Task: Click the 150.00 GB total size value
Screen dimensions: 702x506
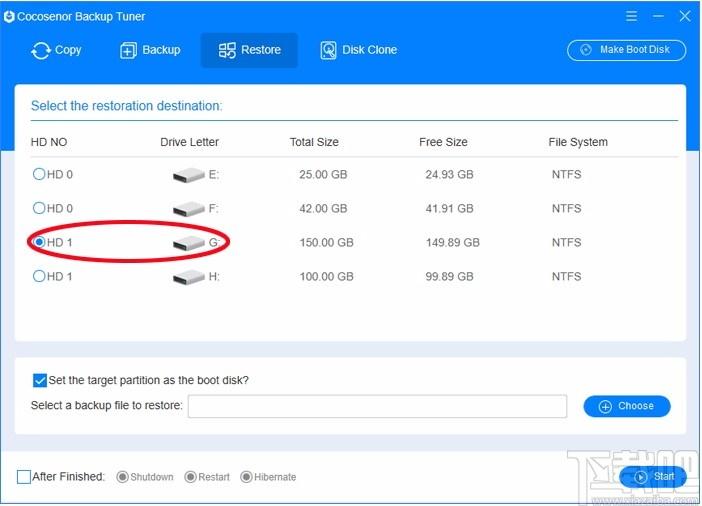Action: click(x=326, y=243)
